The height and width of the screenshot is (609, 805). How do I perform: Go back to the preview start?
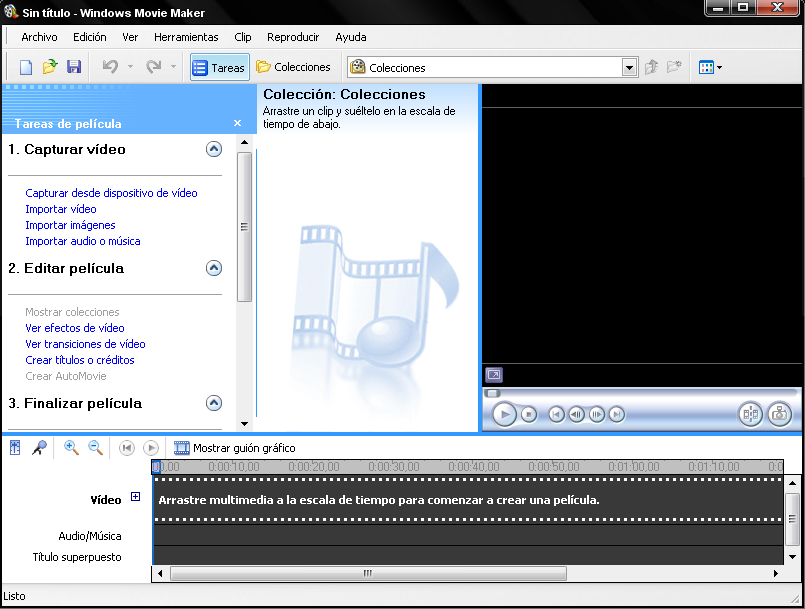[557, 414]
